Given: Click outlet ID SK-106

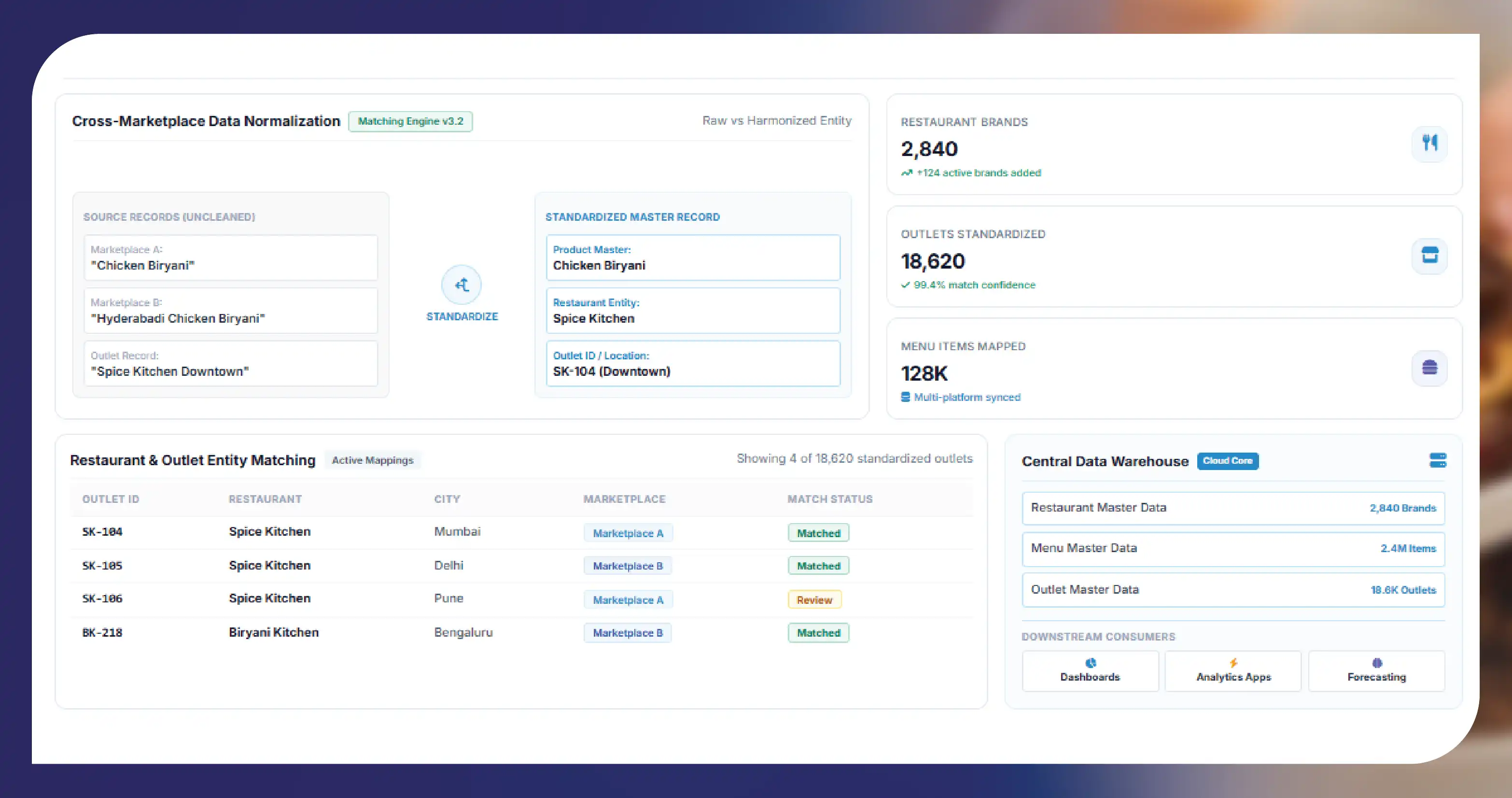Looking at the screenshot, I should 102,598.
